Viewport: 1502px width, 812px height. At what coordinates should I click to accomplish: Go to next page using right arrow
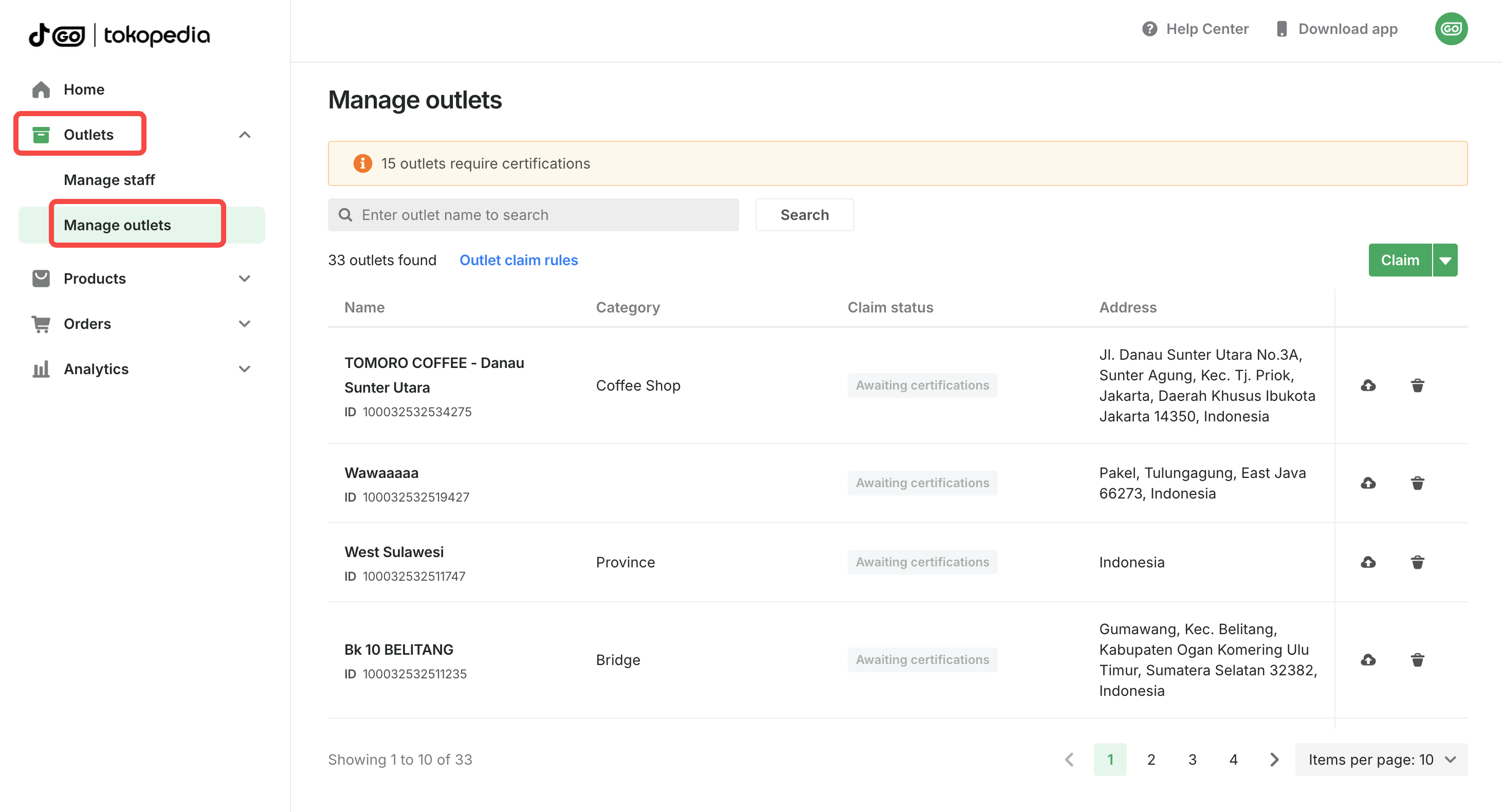(1274, 759)
